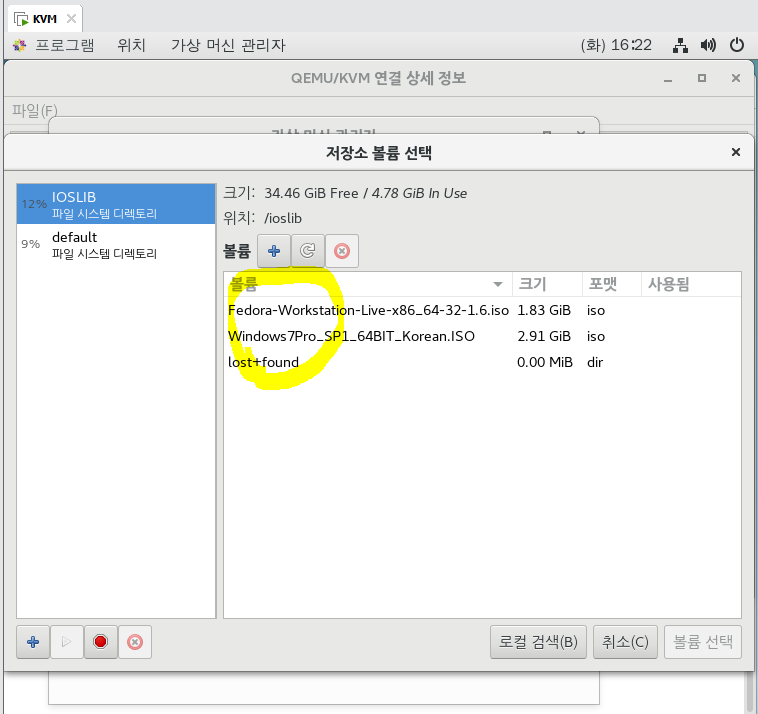Select the lost+found directory row

tap(482, 362)
